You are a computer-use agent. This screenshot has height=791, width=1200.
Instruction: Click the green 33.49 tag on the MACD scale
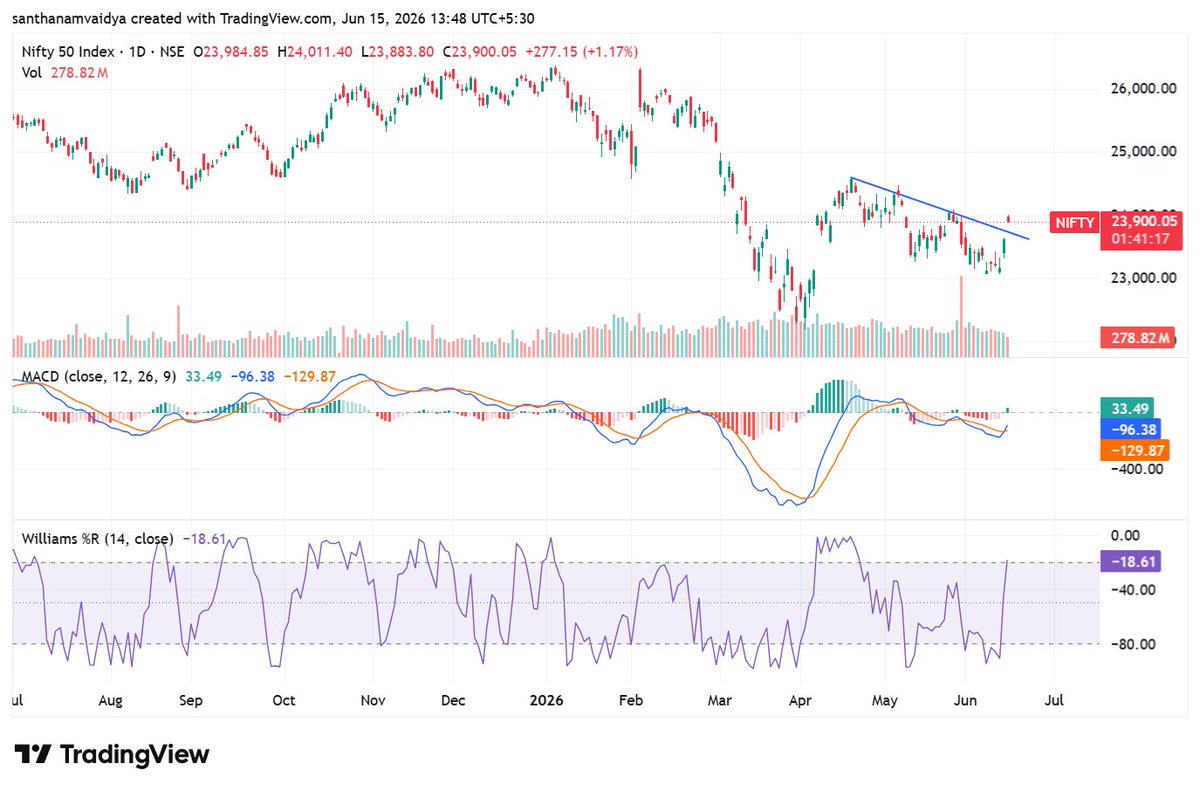point(1129,408)
